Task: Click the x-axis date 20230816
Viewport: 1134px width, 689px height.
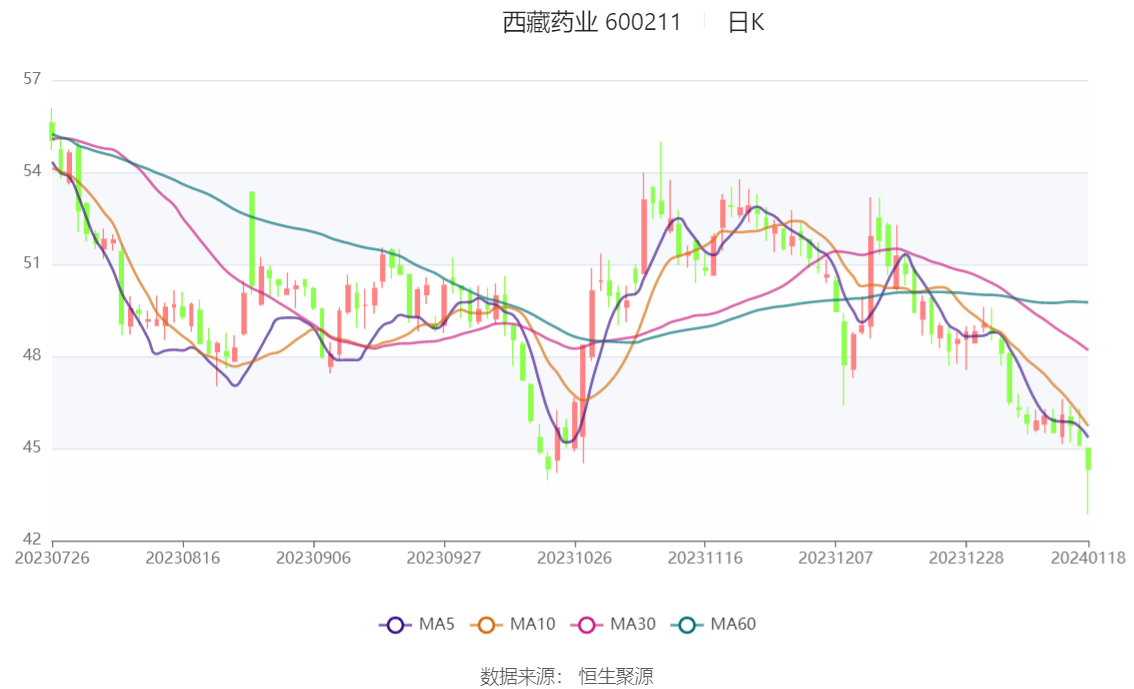Action: pos(183,558)
